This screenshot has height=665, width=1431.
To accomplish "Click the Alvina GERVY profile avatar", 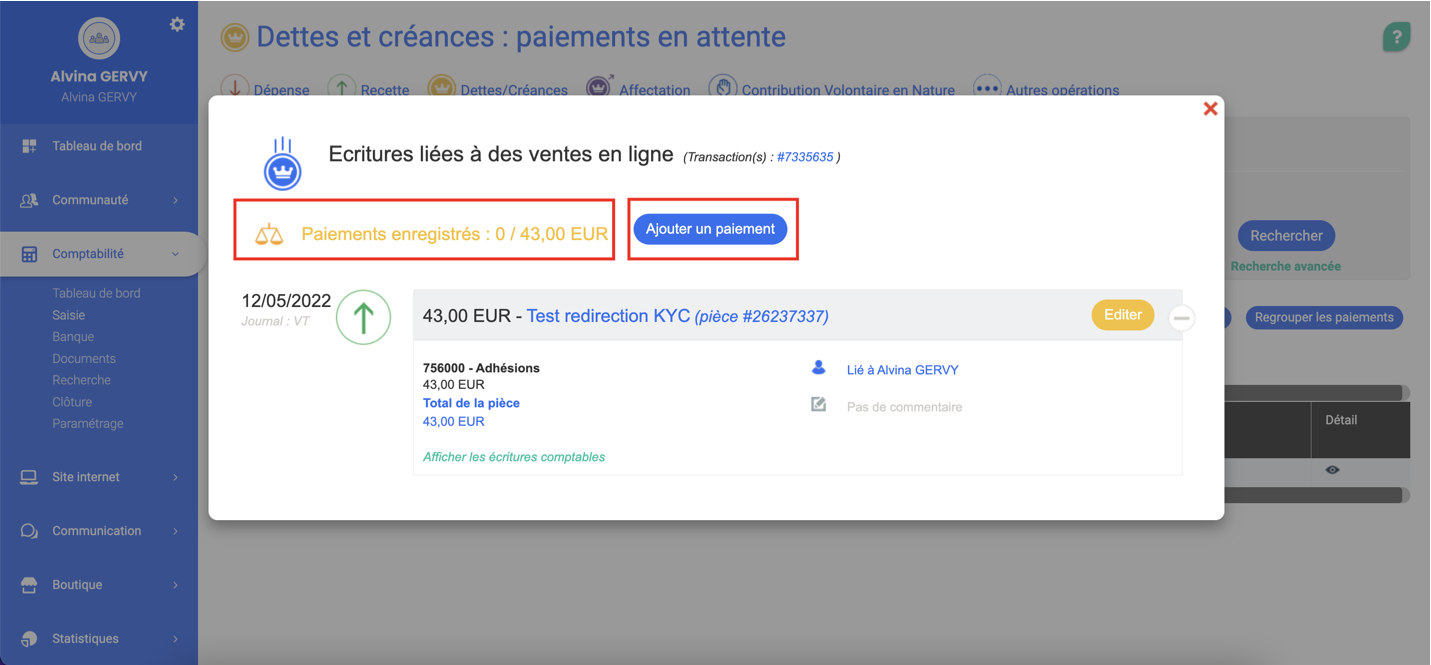I will click(99, 39).
